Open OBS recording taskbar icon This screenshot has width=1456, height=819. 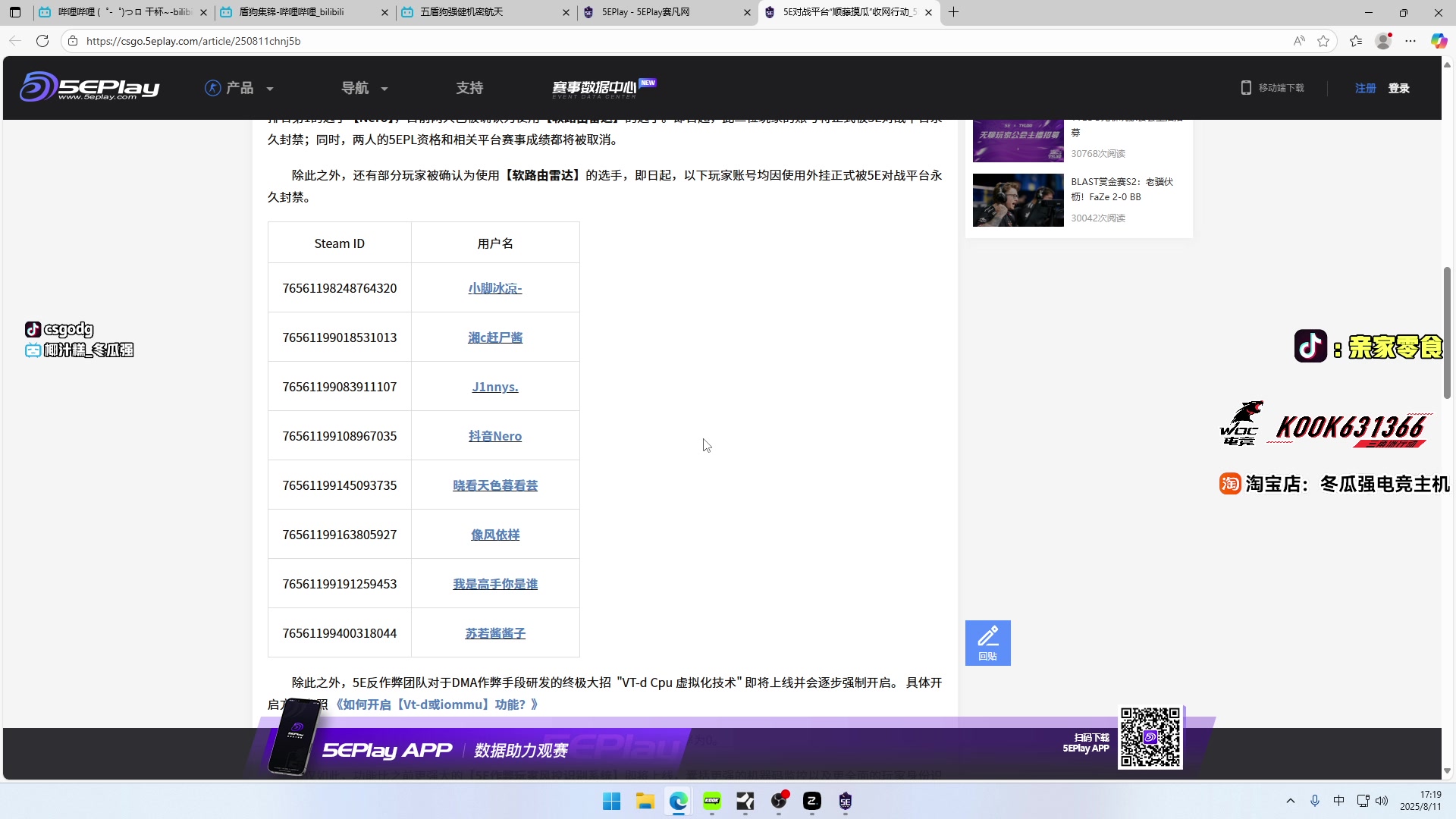tap(778, 801)
